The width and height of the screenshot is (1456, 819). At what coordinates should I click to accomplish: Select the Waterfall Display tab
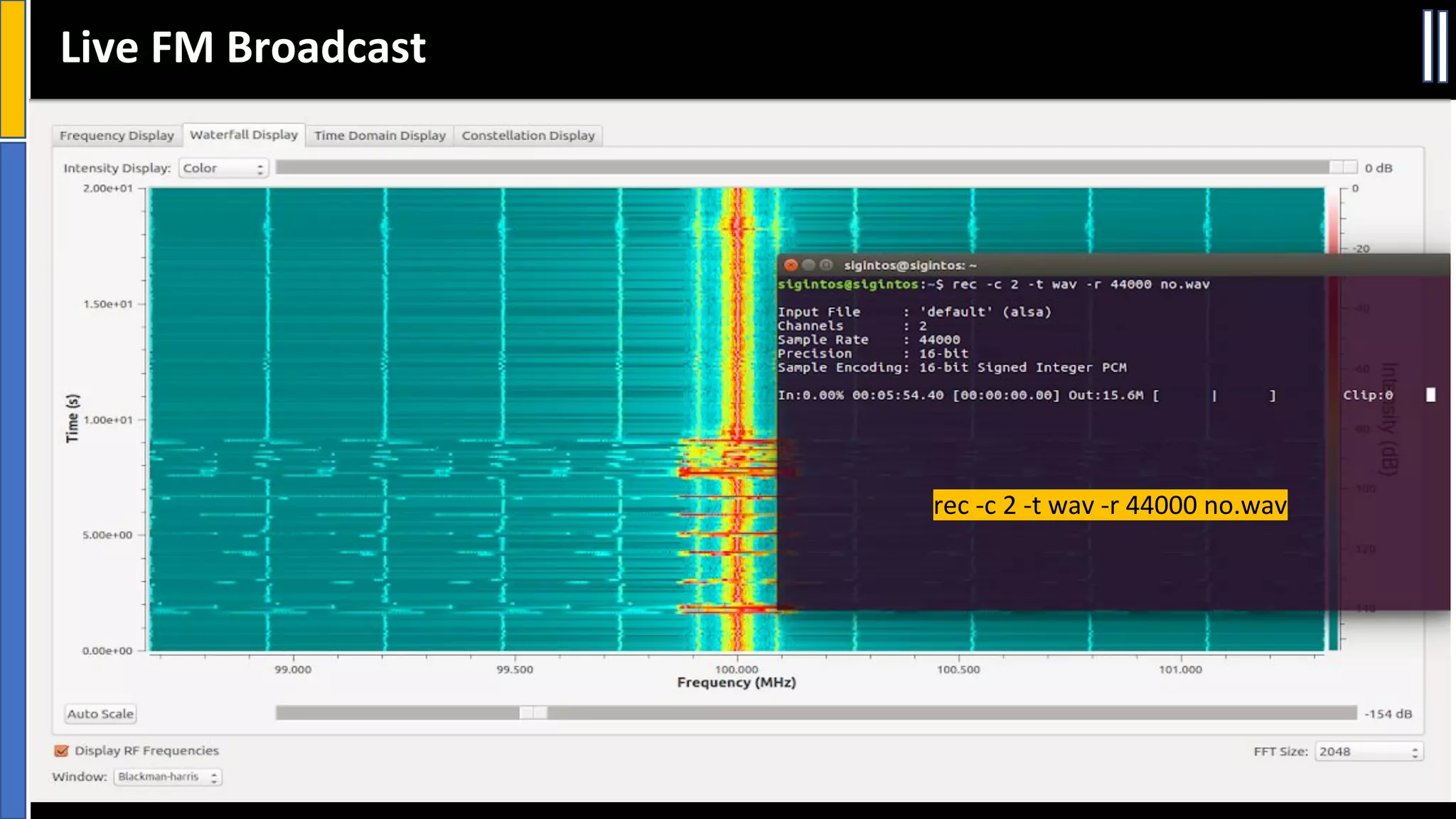pos(244,134)
